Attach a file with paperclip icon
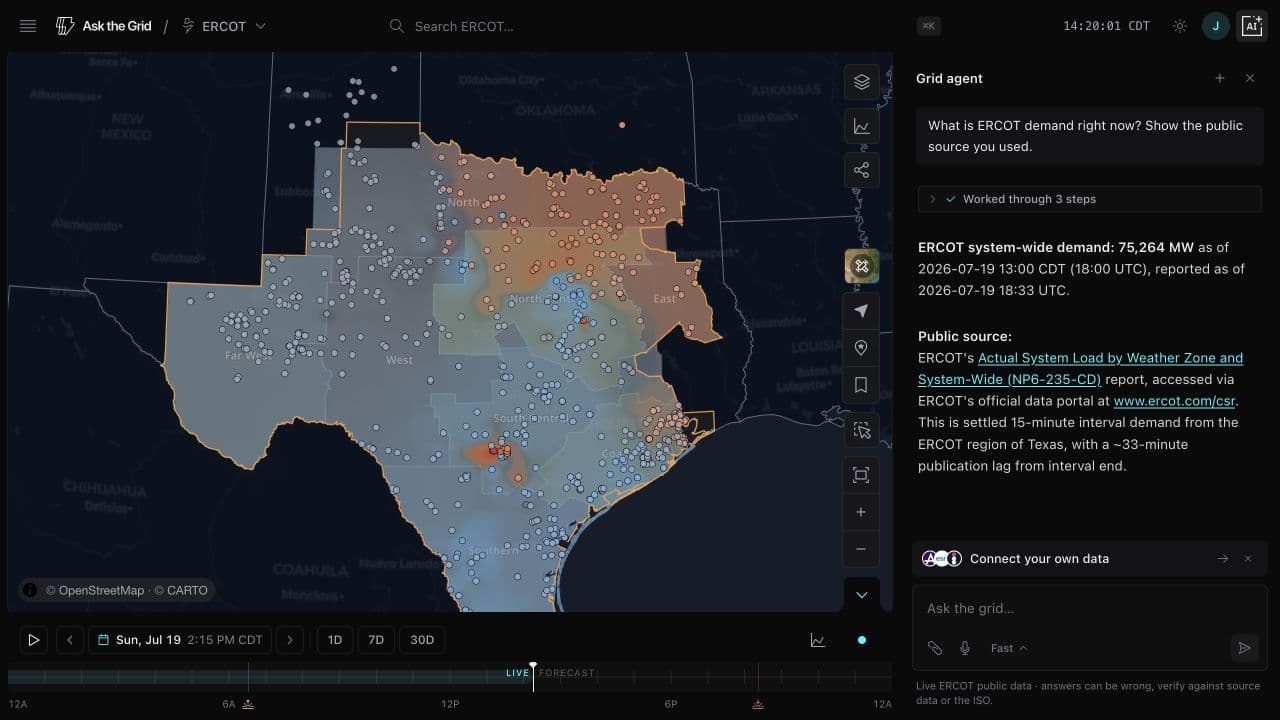This screenshot has height=720, width=1280. (934, 648)
